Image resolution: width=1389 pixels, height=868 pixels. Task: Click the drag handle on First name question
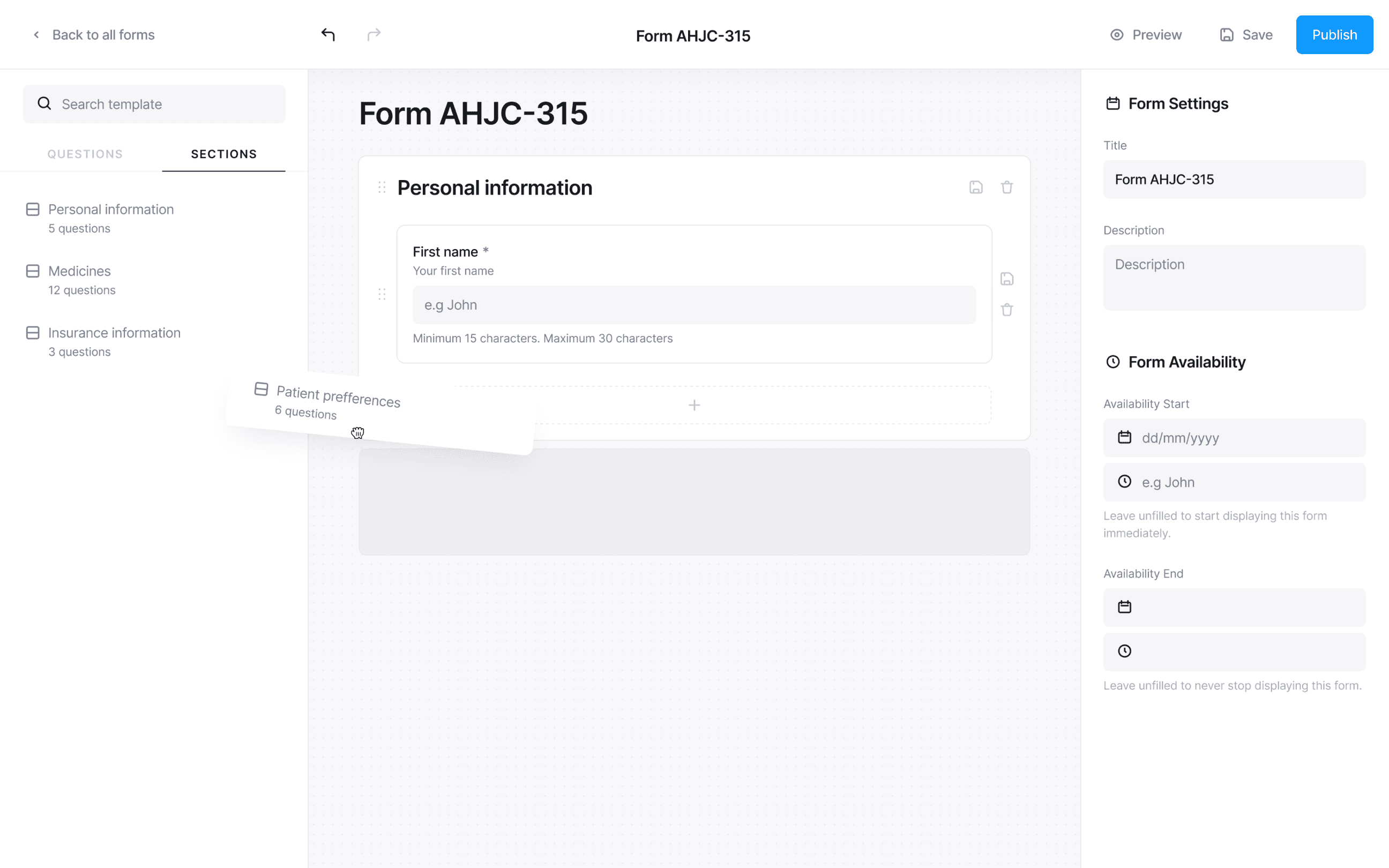pyautogui.click(x=381, y=294)
